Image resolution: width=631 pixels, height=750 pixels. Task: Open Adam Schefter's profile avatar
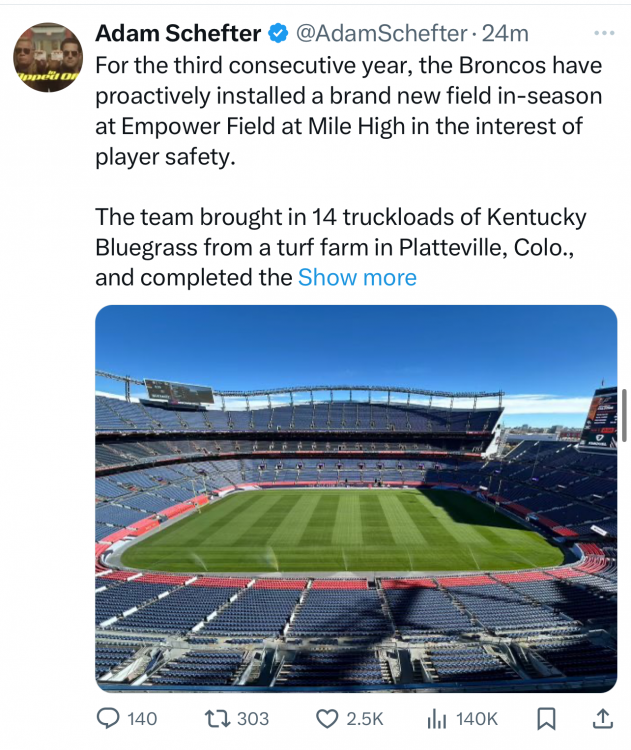(x=48, y=57)
